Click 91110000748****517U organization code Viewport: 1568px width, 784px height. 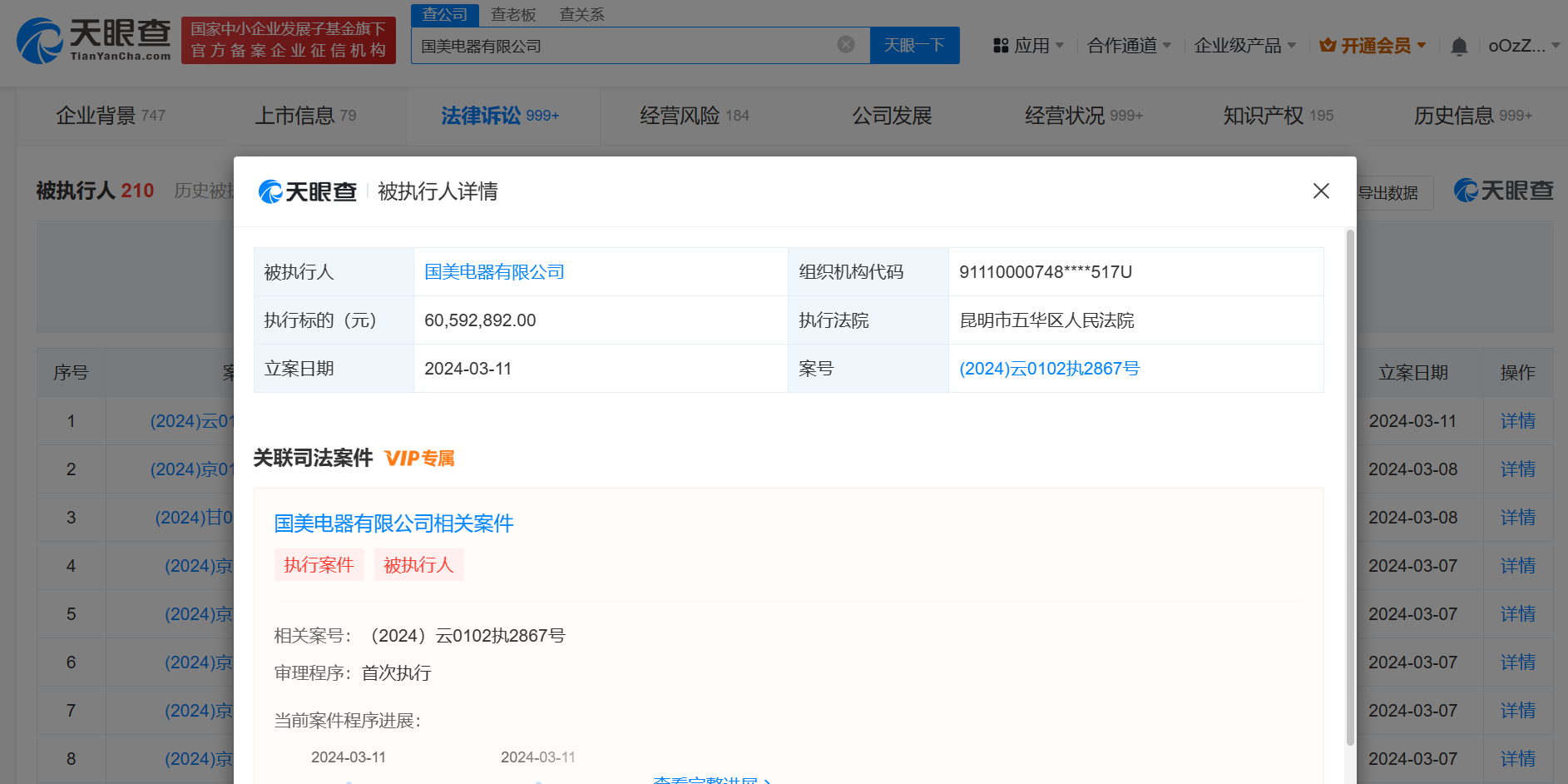(1046, 272)
